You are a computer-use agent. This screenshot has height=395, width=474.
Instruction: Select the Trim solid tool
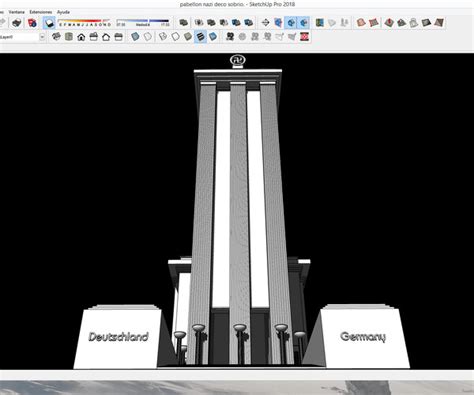236,23
